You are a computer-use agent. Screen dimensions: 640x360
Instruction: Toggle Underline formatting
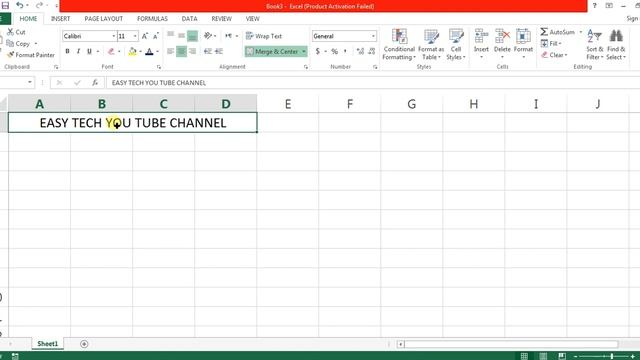(x=89, y=51)
